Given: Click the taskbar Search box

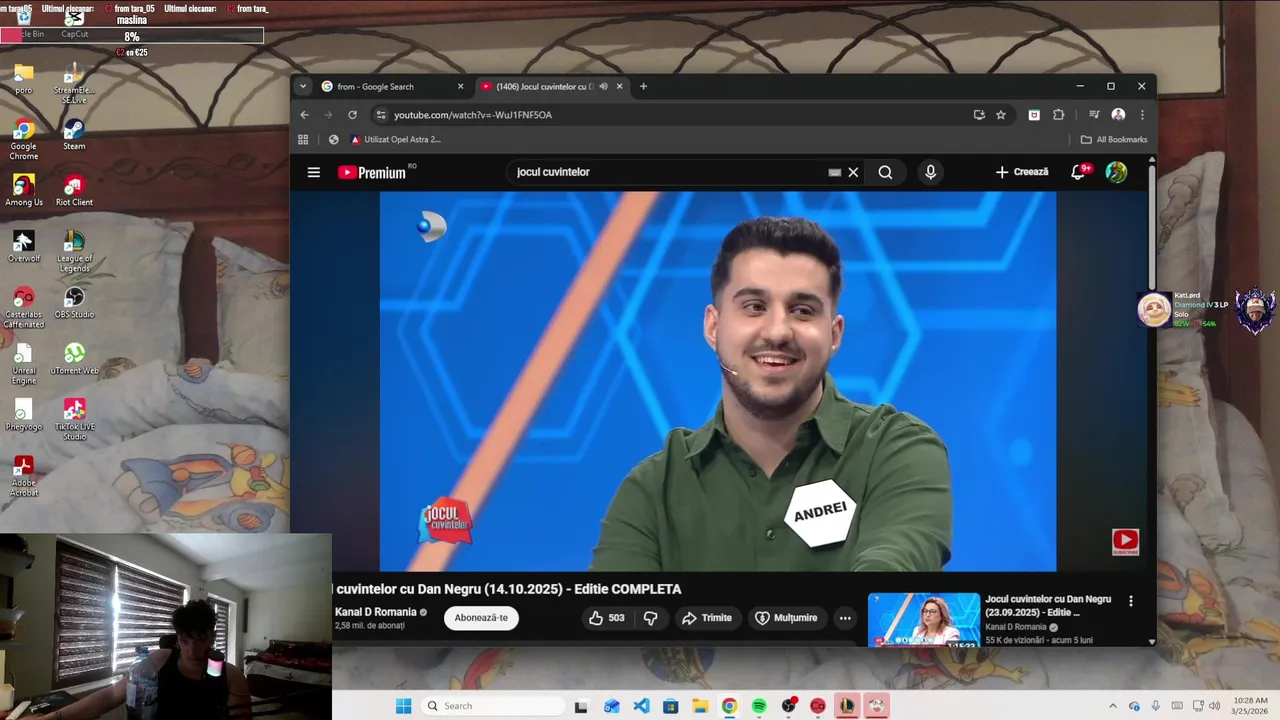Looking at the screenshot, I should click(x=494, y=706).
